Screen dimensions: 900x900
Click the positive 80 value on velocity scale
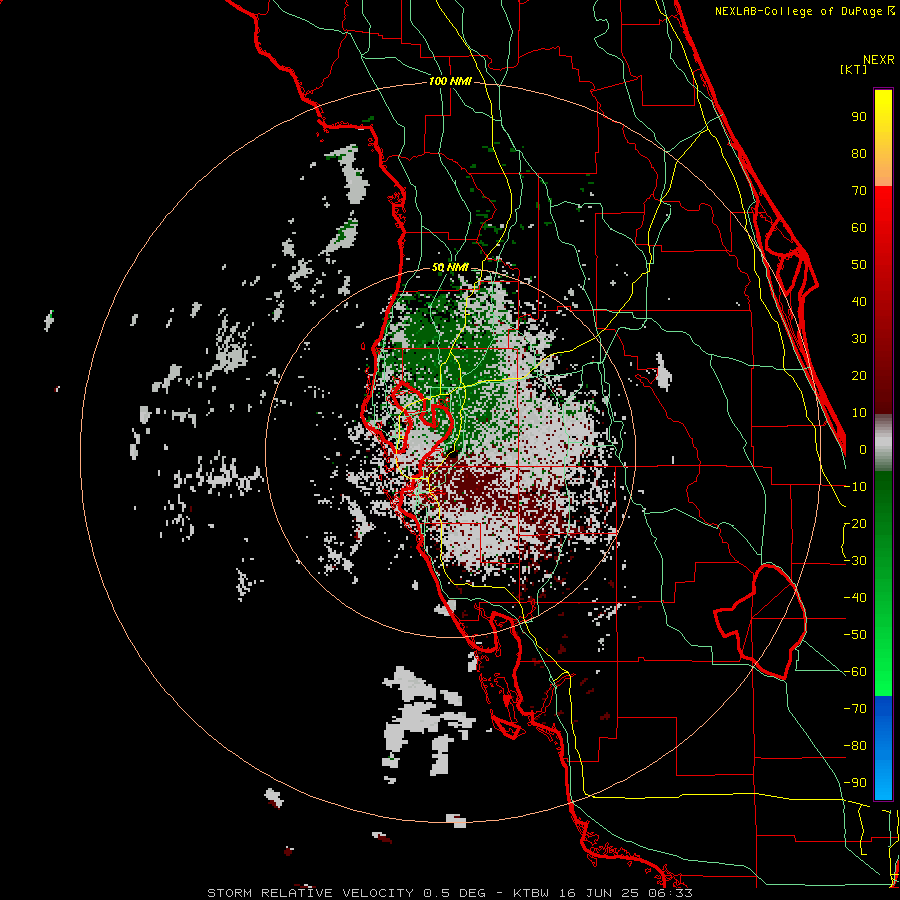859,153
